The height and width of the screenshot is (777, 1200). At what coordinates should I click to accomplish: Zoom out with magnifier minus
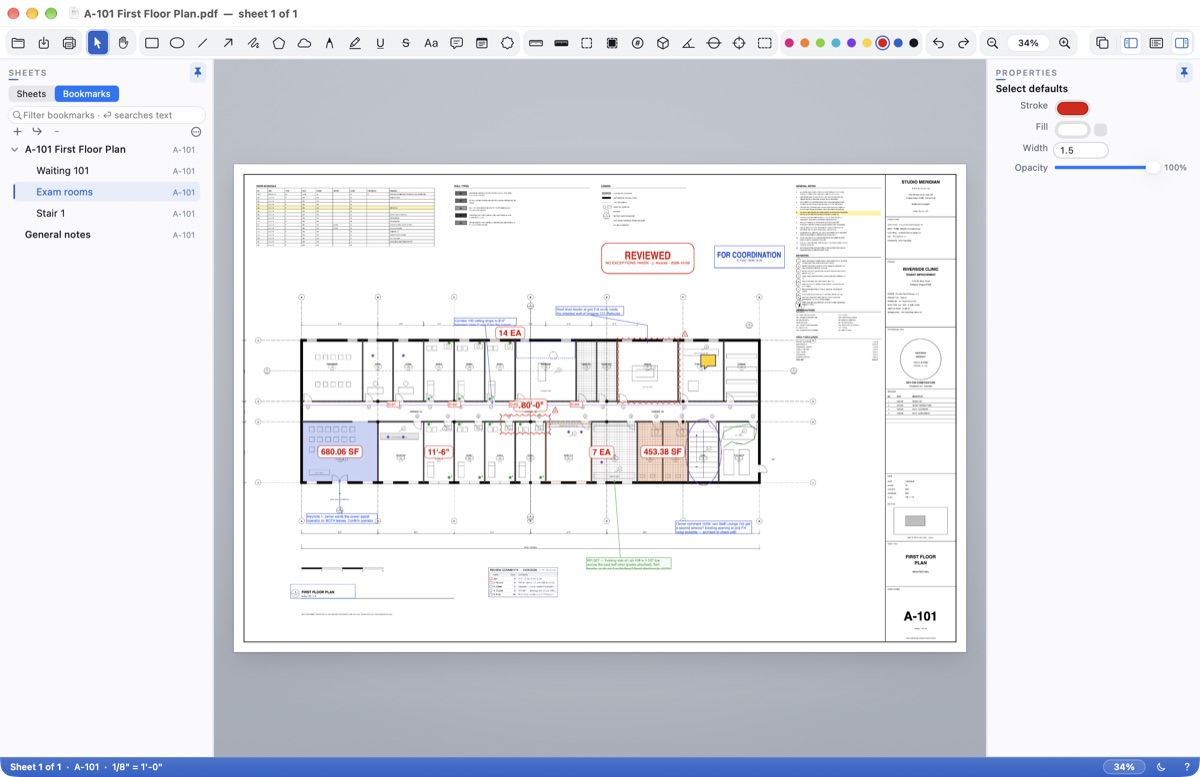(992, 43)
